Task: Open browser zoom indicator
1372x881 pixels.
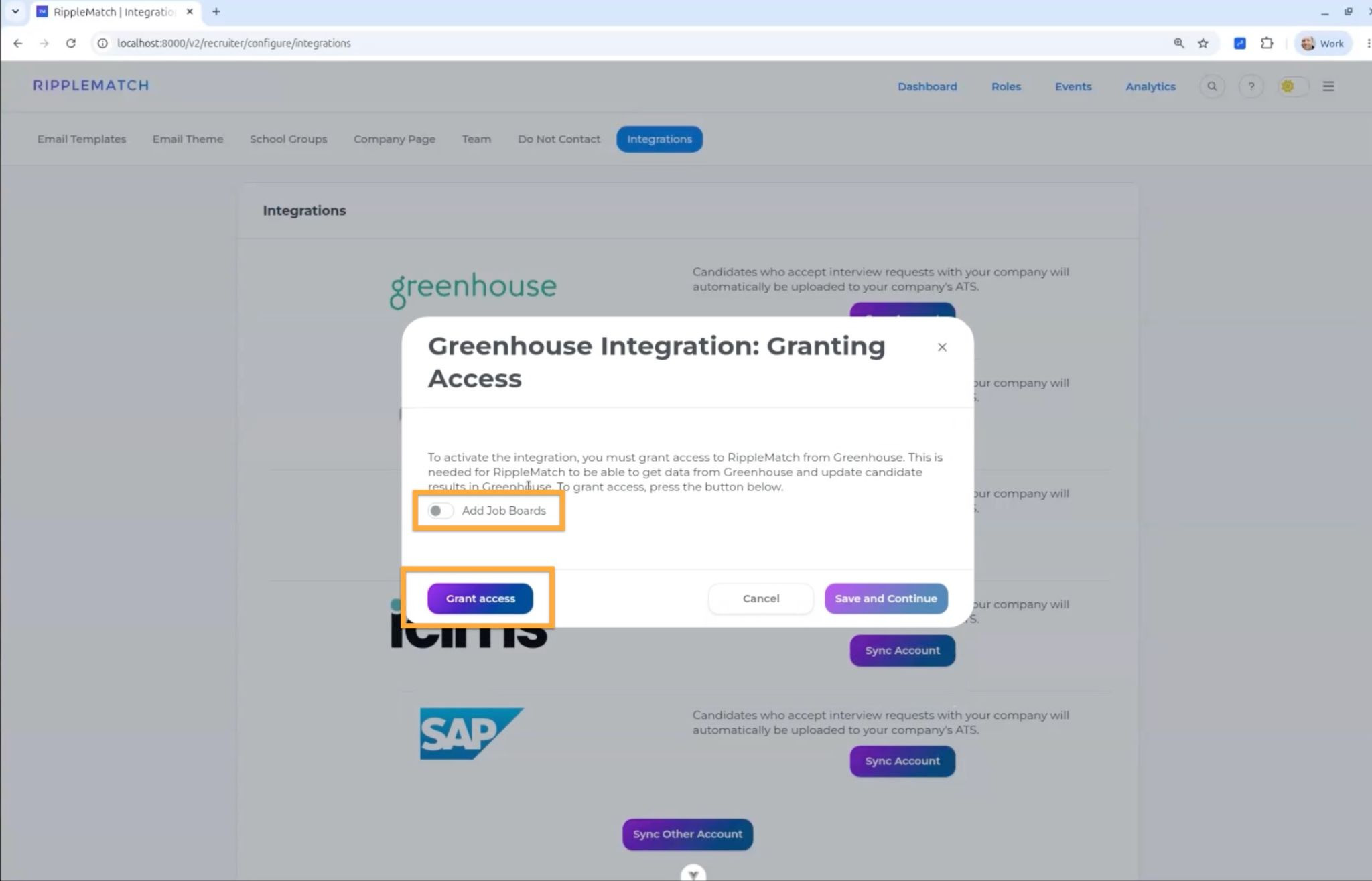Action: coord(1179,43)
